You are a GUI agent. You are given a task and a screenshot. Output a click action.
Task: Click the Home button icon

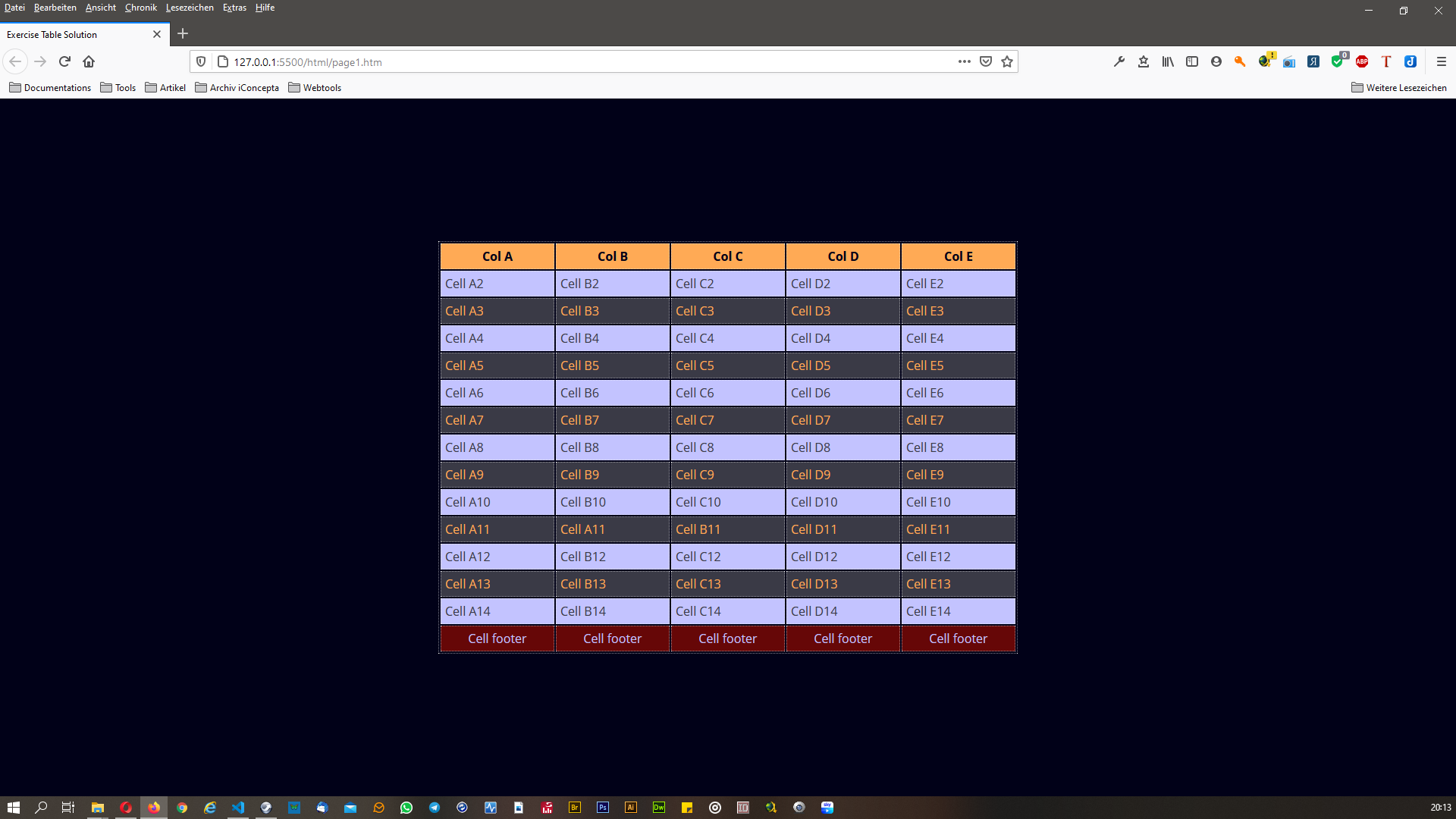(x=89, y=61)
